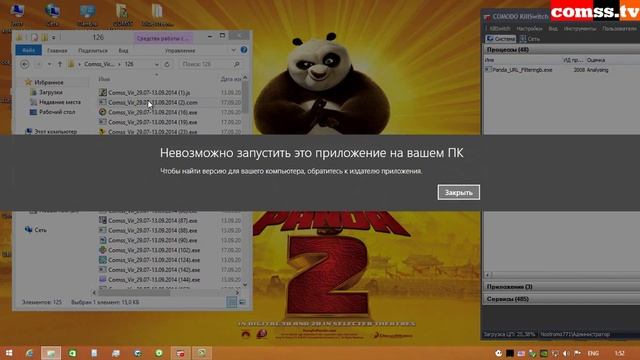Click the volume speaker icon in system tray

[x=566, y=353]
